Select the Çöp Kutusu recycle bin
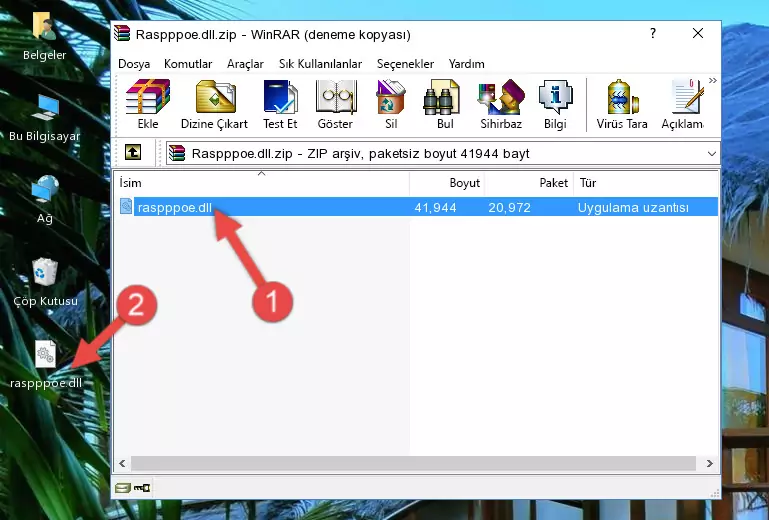Image resolution: width=769 pixels, height=520 pixels. pos(45,282)
